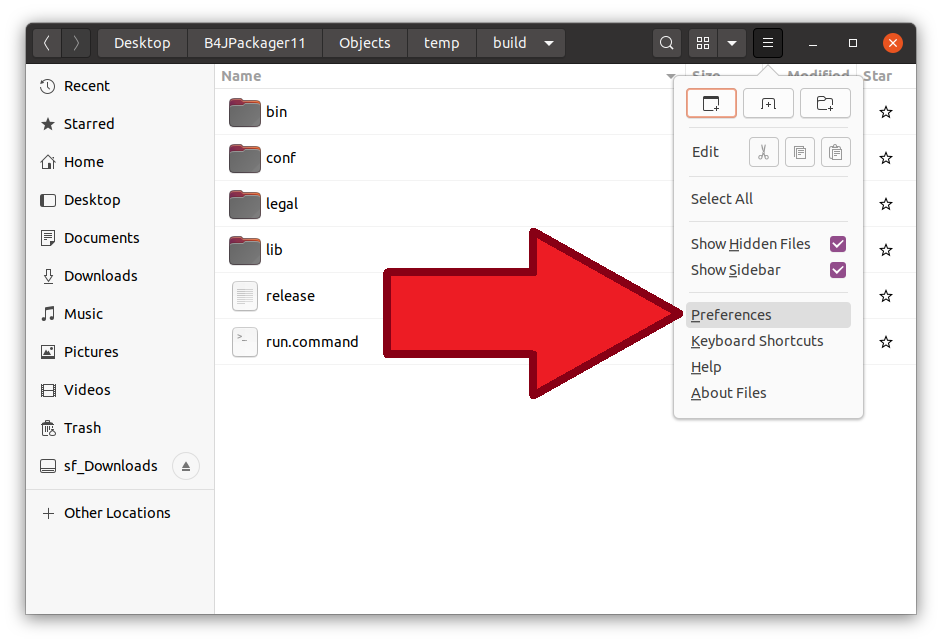Open Pictures in the sidebar
The image size is (942, 643).
pyautogui.click(x=120, y=352)
